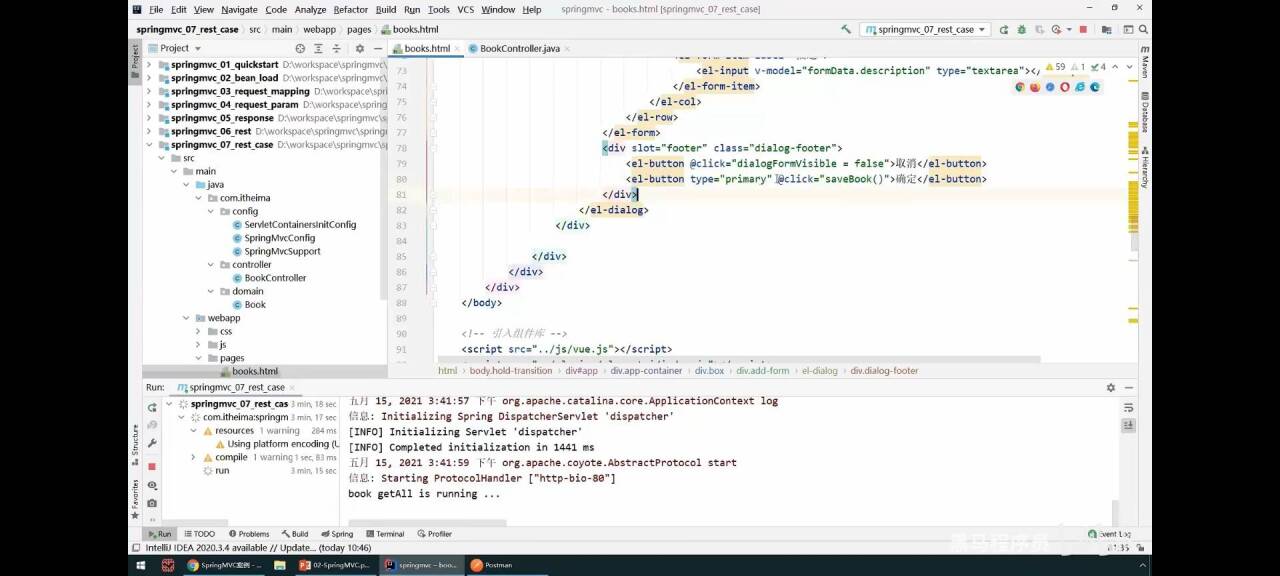Expand the springmvc_03_request_mapping module
Viewport: 1280px width, 576px height.
150,91
